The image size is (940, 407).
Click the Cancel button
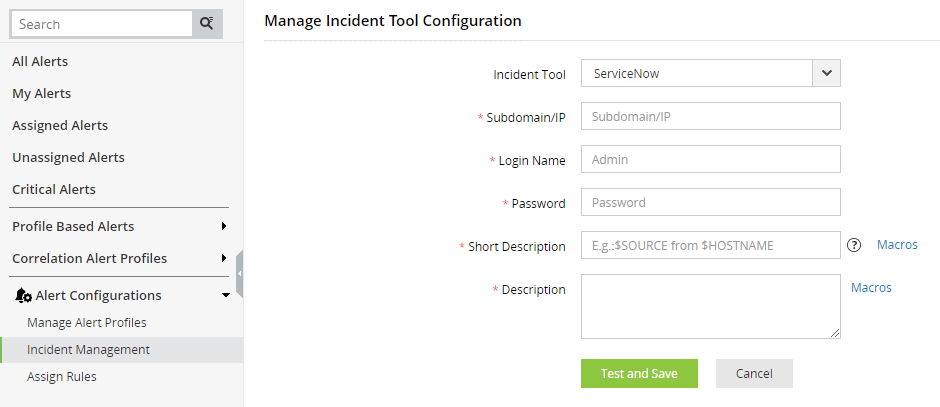(754, 373)
